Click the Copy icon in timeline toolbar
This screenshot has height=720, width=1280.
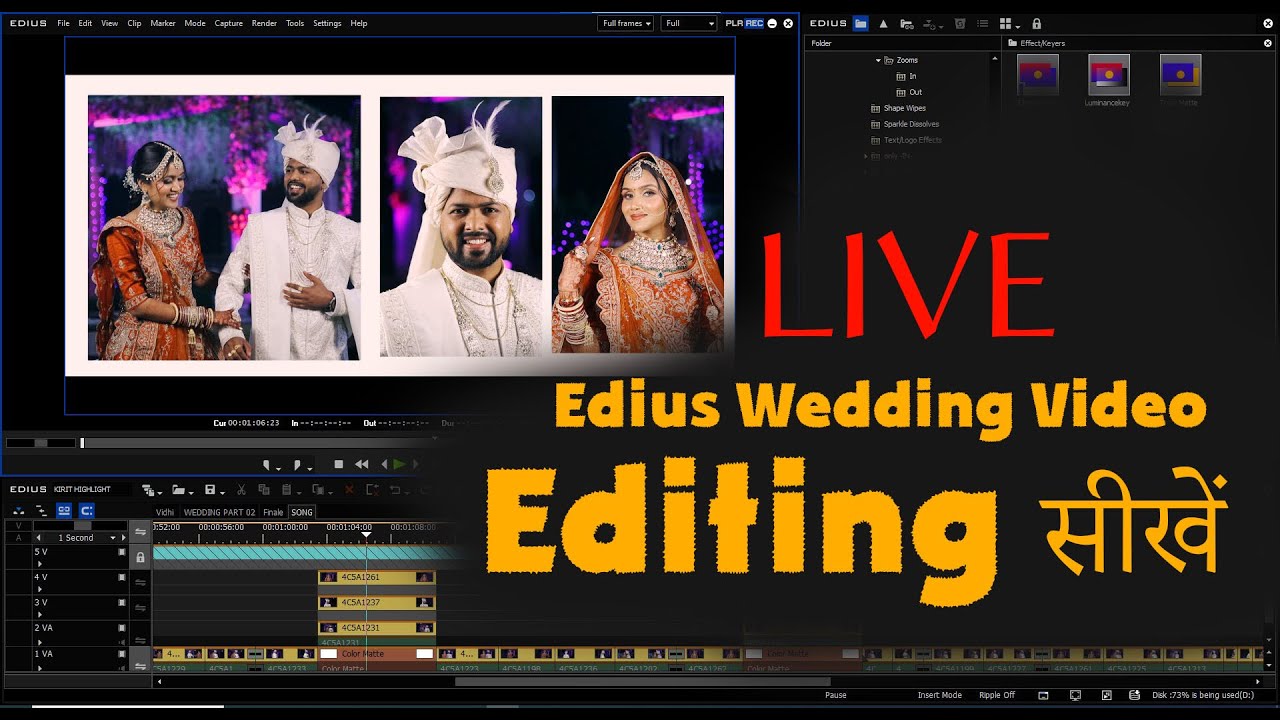pyautogui.click(x=264, y=490)
